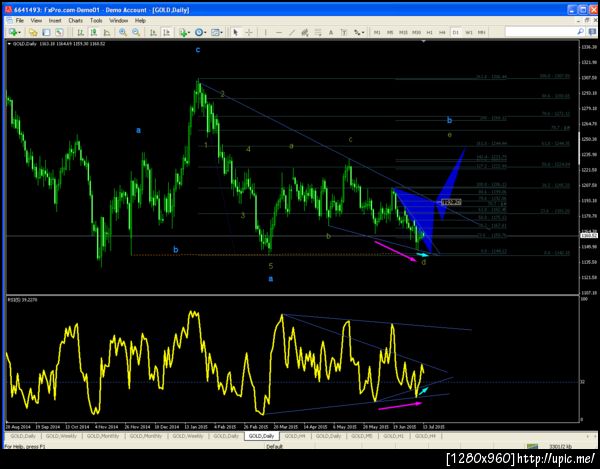Switch timeframe to M5
Viewport: 600px width, 469px height.
click(x=390, y=33)
